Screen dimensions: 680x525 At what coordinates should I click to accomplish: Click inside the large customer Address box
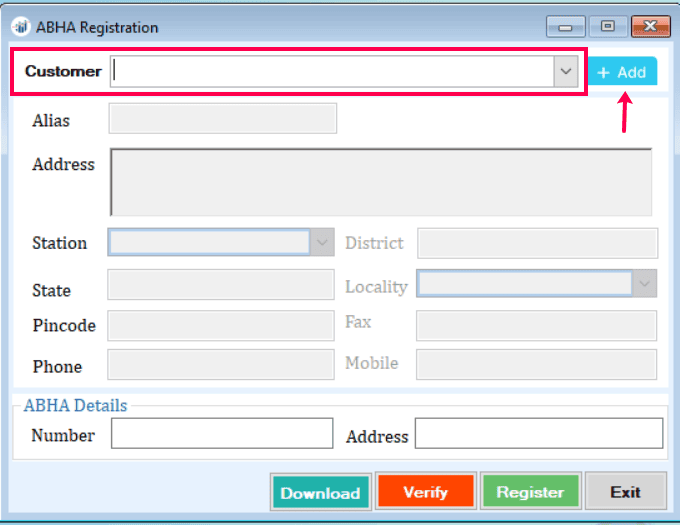[x=381, y=182]
